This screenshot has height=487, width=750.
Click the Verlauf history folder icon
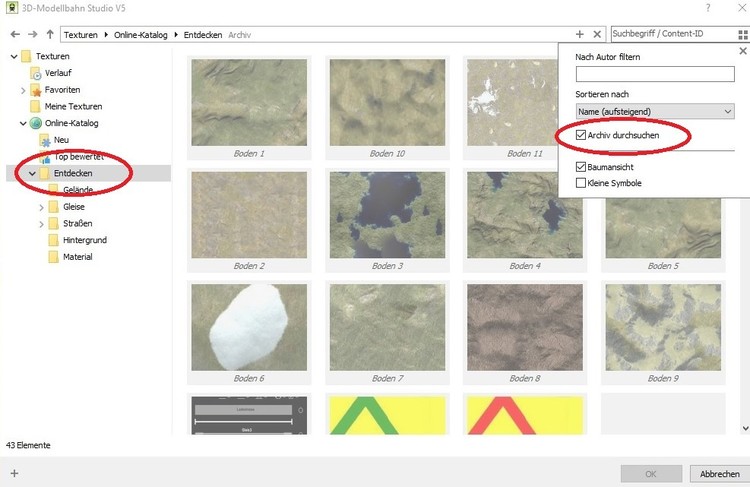(36, 73)
